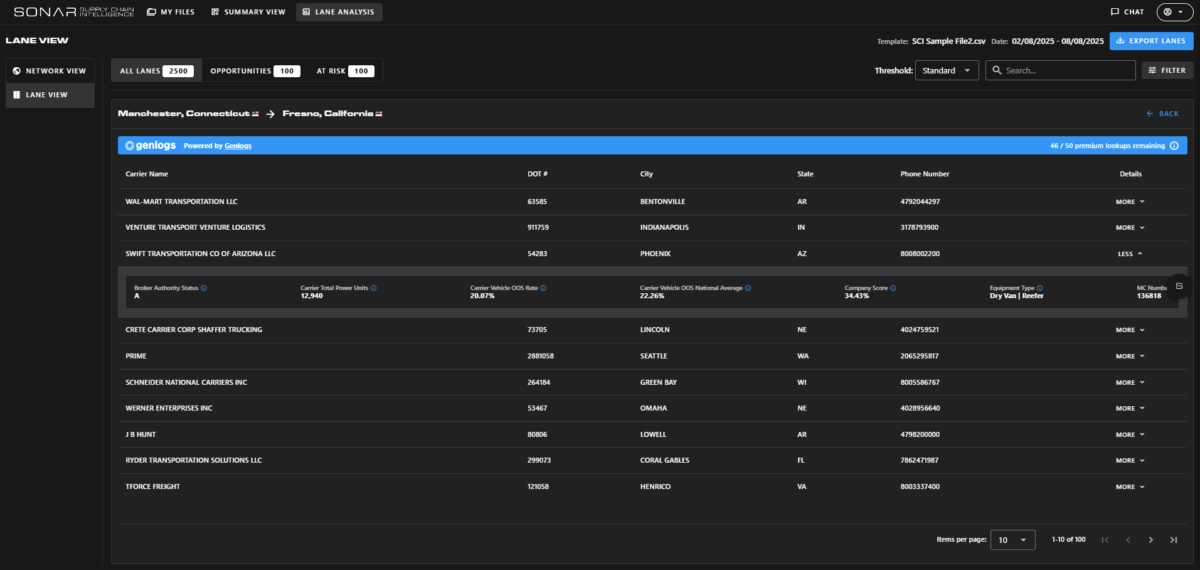Open the Chat panel
Viewport: 1200px width, 570px height.
(1127, 12)
